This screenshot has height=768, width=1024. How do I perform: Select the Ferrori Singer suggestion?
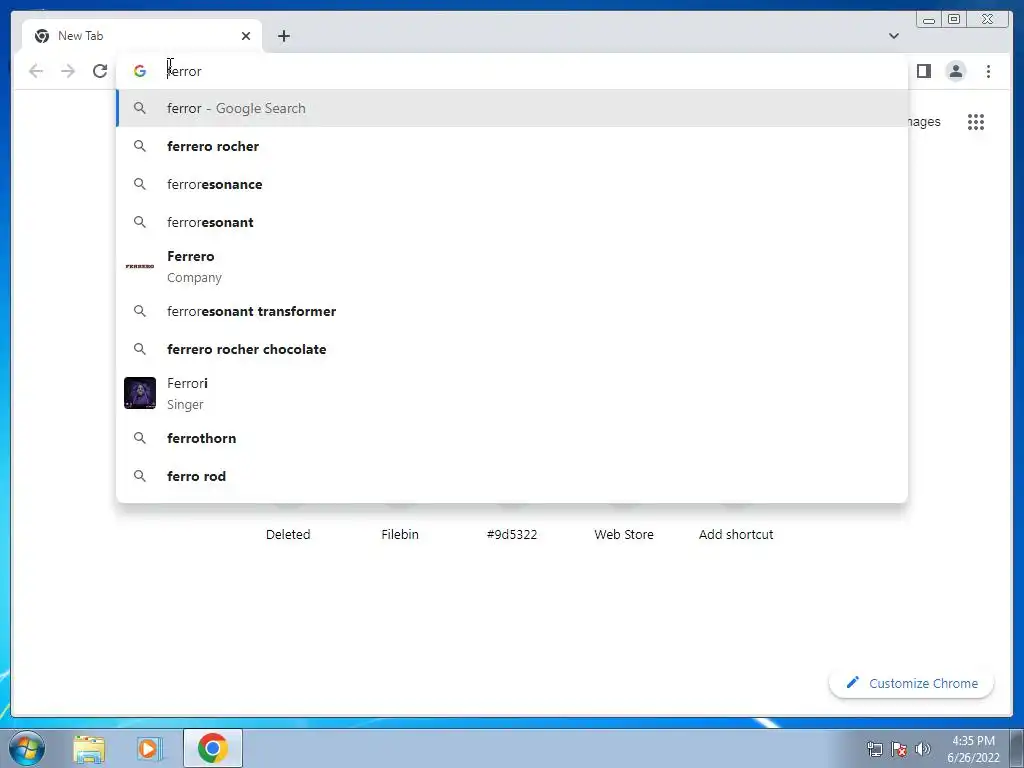tap(512, 393)
